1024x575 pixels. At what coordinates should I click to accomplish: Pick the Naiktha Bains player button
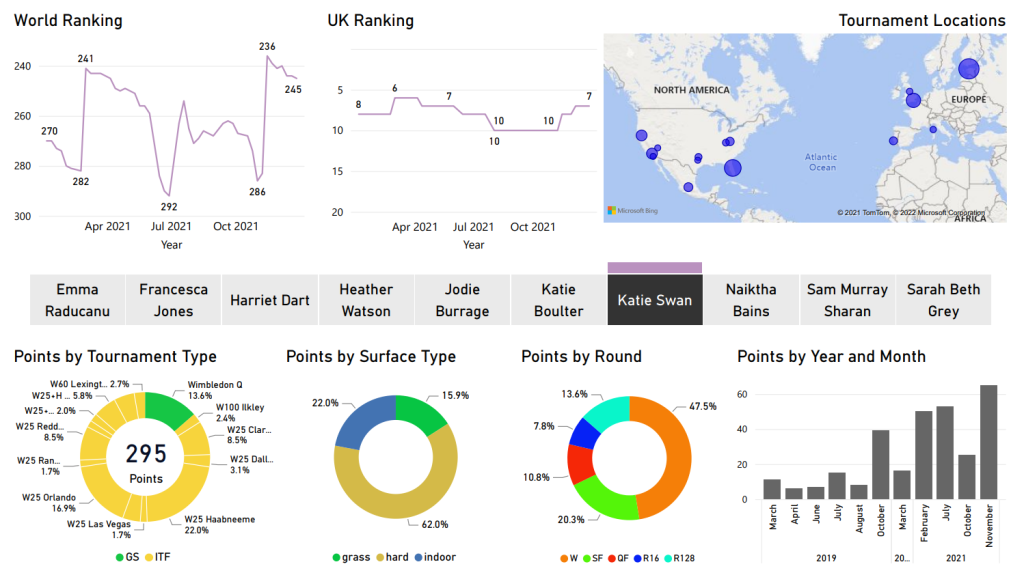click(751, 300)
